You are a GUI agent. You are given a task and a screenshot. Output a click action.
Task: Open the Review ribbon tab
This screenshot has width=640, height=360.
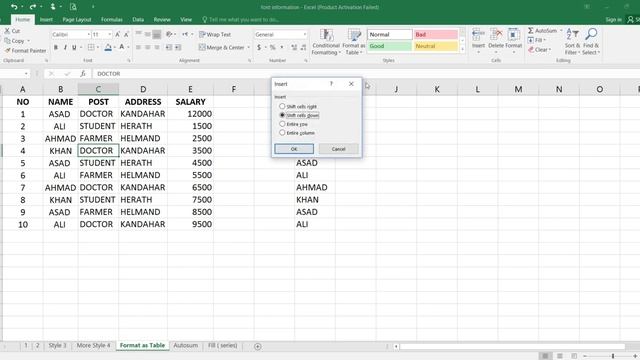click(x=162, y=20)
